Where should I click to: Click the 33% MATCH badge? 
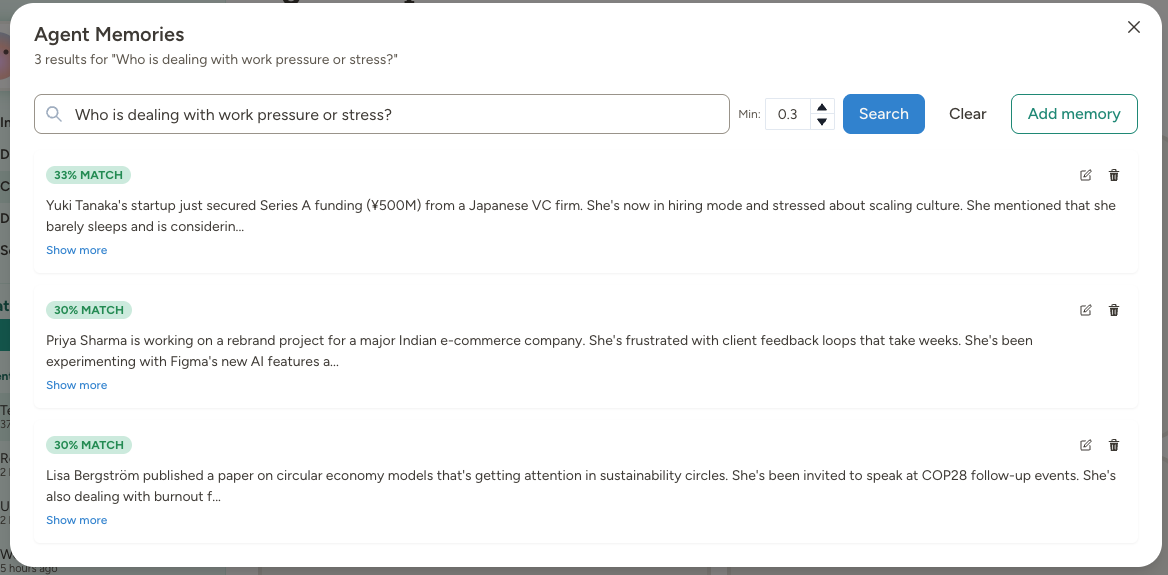(x=89, y=175)
